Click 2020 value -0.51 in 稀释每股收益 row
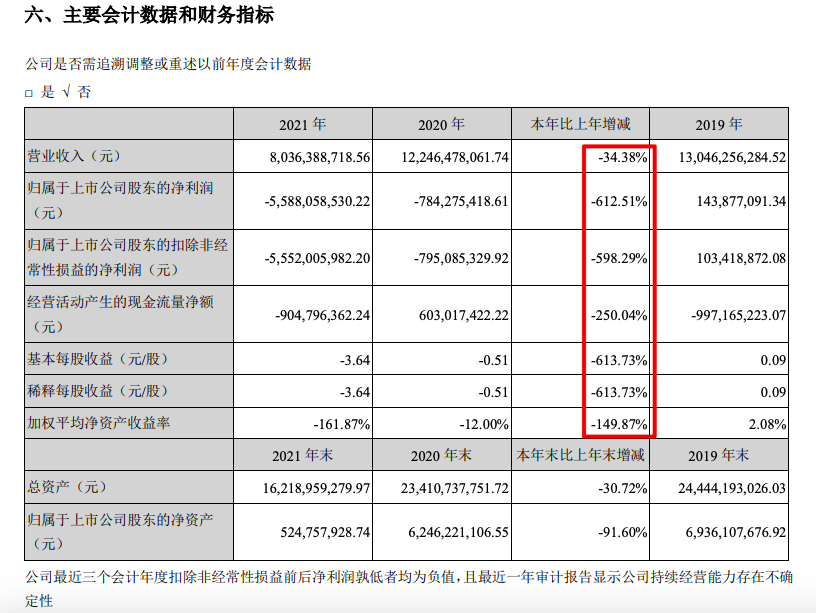 click(x=493, y=392)
